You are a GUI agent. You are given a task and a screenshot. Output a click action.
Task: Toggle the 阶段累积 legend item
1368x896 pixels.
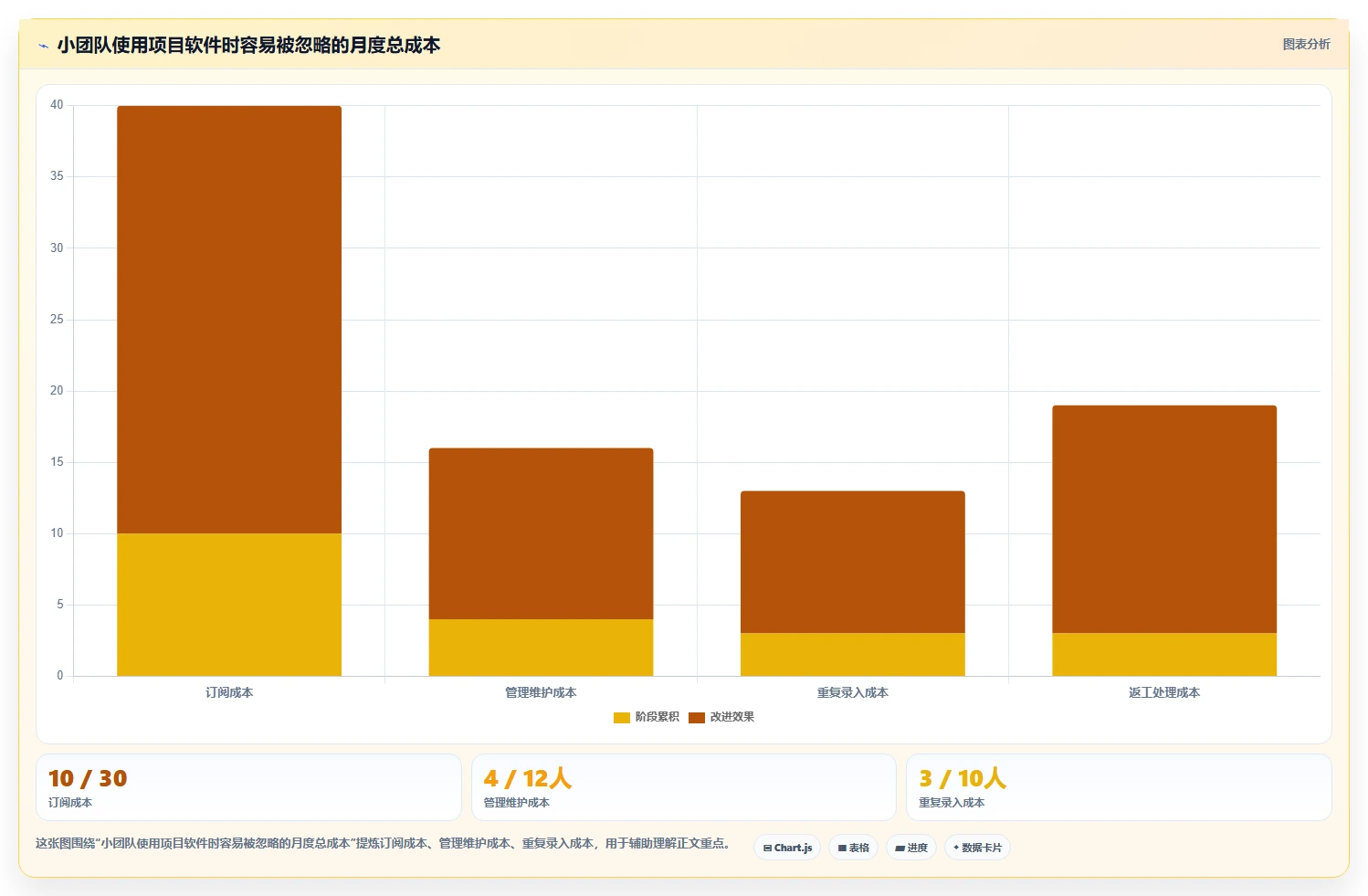[647, 717]
